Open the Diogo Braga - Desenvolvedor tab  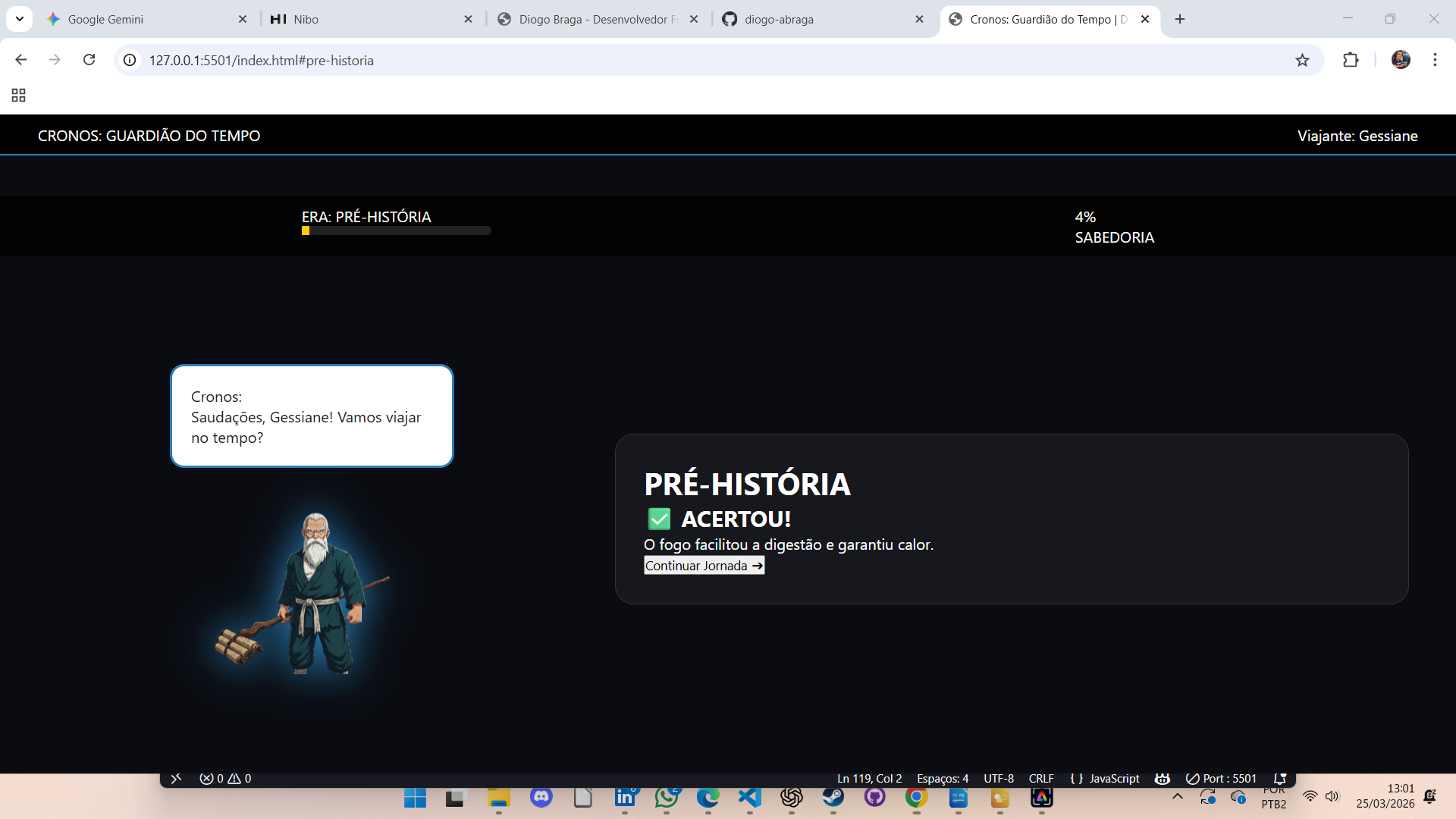point(598,19)
